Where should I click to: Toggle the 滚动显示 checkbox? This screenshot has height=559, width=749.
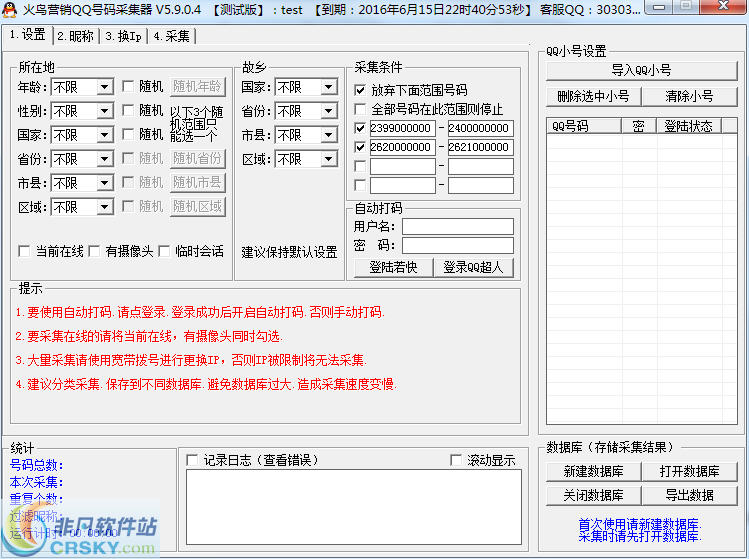[456, 460]
